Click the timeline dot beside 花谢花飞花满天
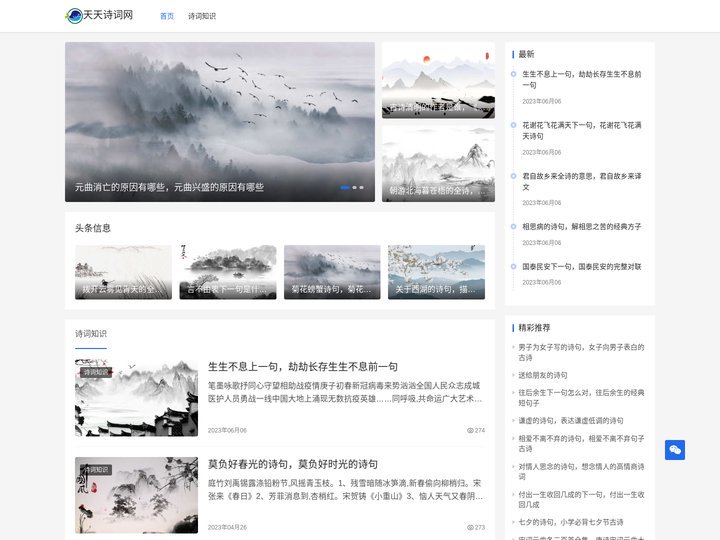This screenshot has height=540, width=720. (513, 125)
